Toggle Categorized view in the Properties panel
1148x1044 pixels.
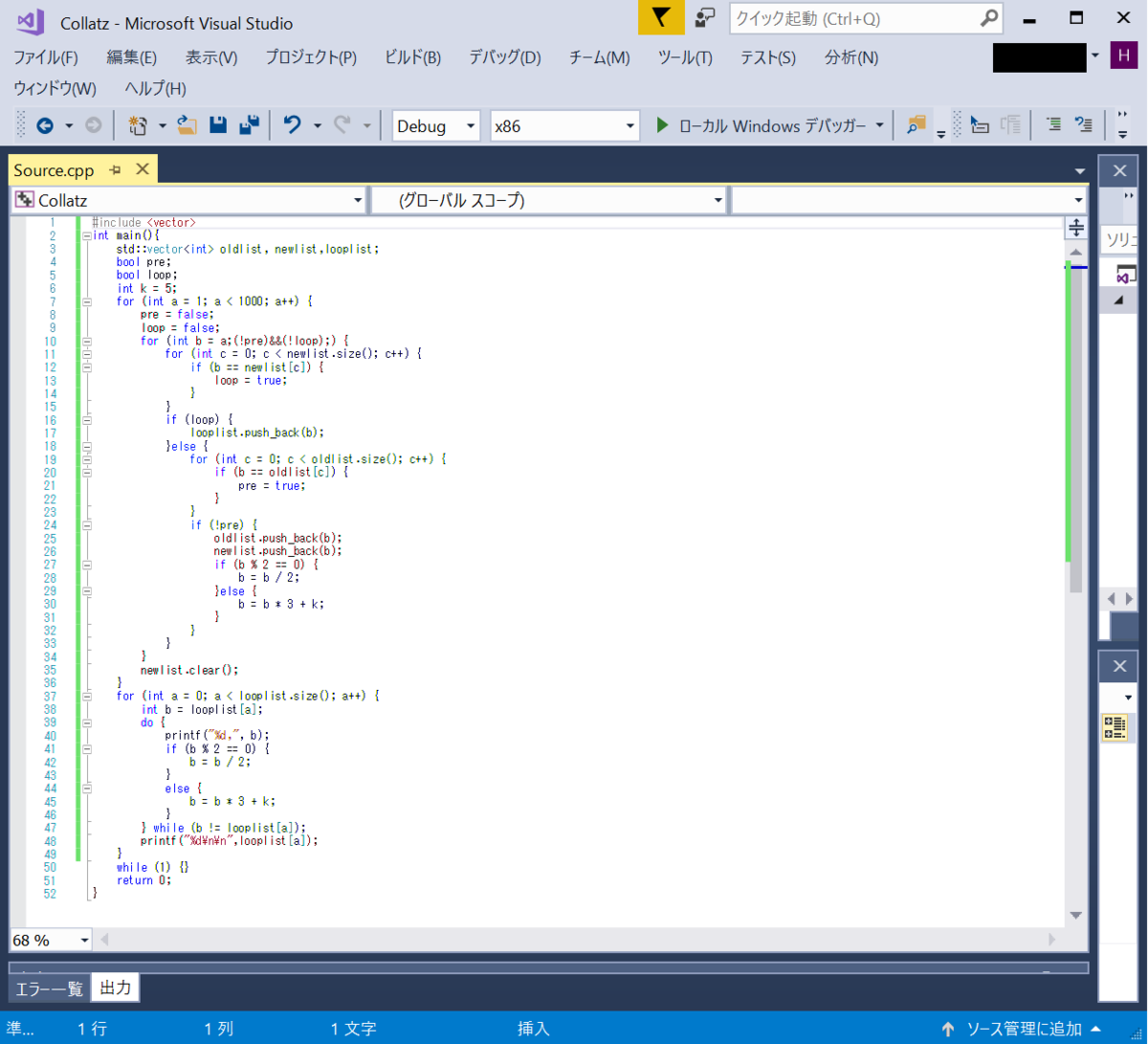1115,727
